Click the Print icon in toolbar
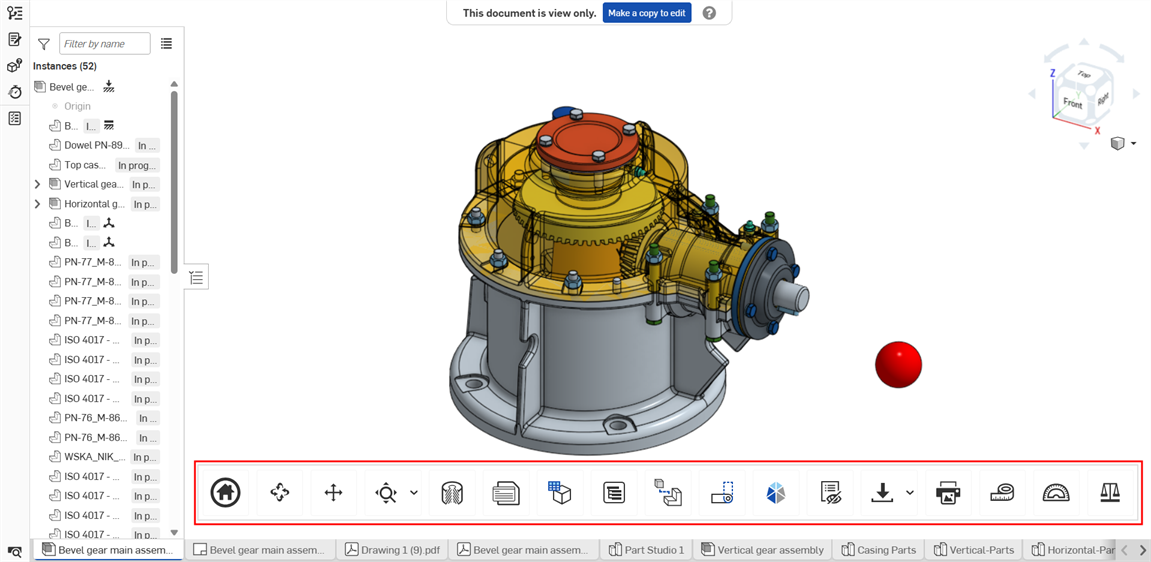This screenshot has height=562, width=1151. point(947,492)
